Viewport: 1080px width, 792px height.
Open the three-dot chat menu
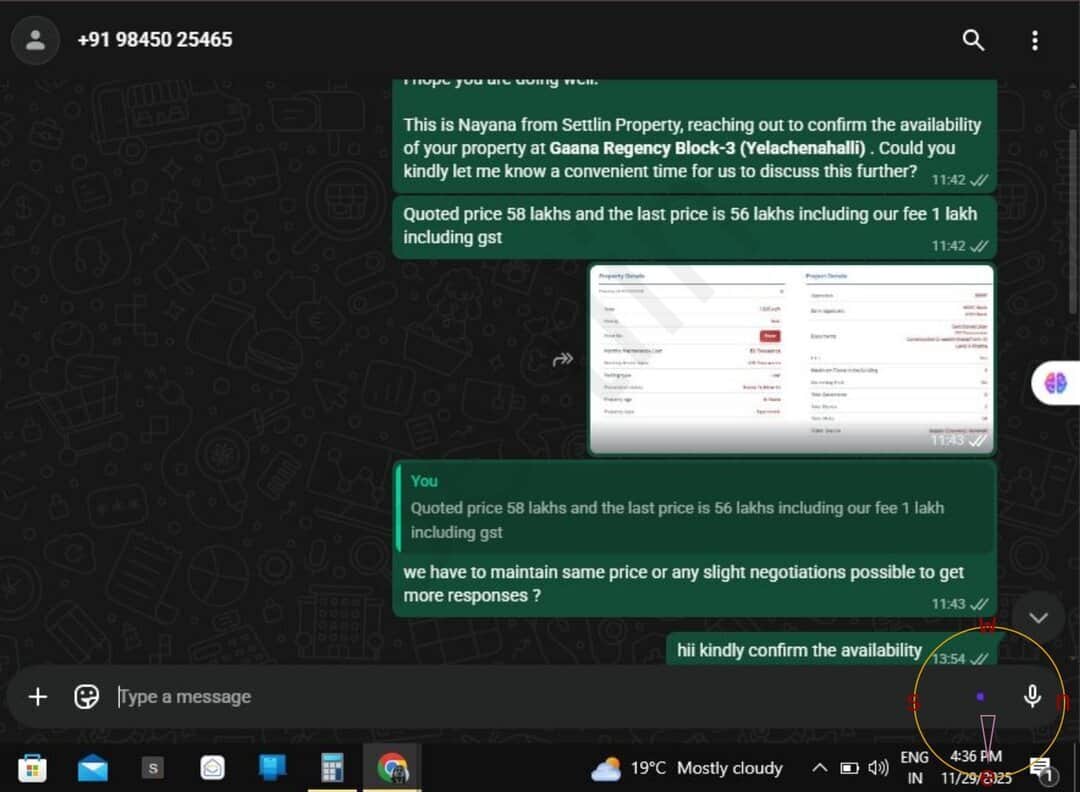coord(1034,40)
